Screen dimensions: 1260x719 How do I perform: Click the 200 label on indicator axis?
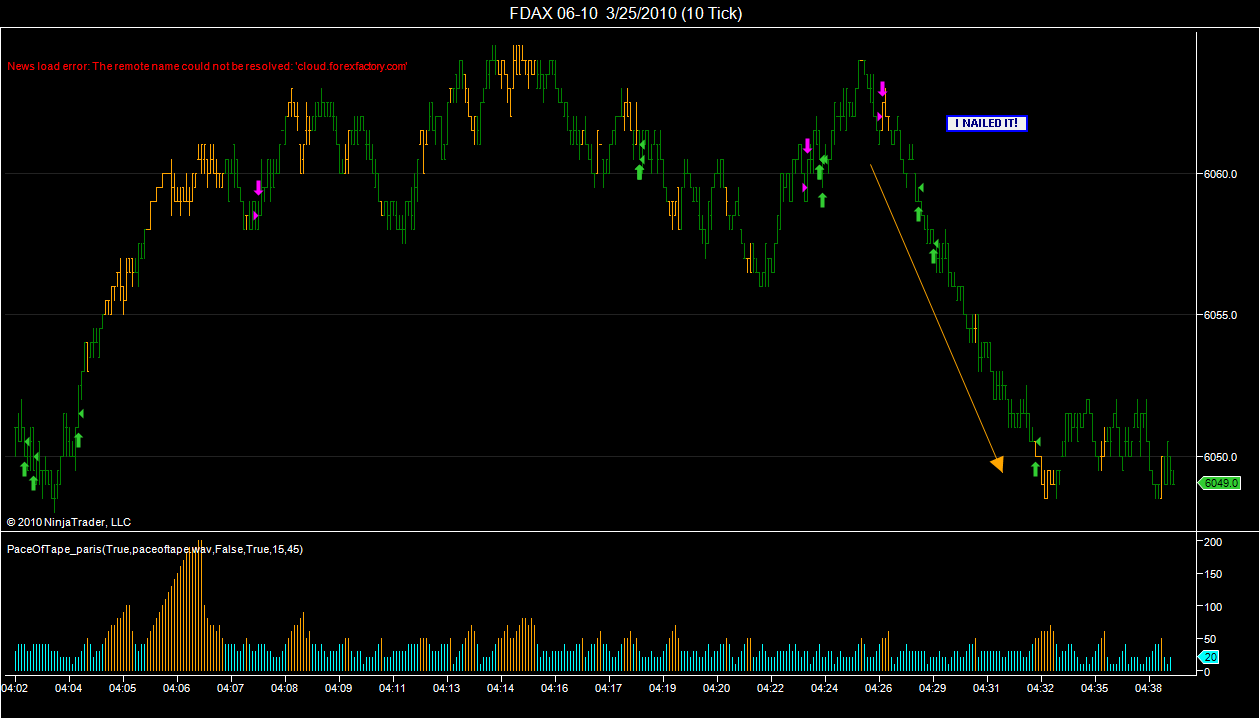pos(1214,542)
